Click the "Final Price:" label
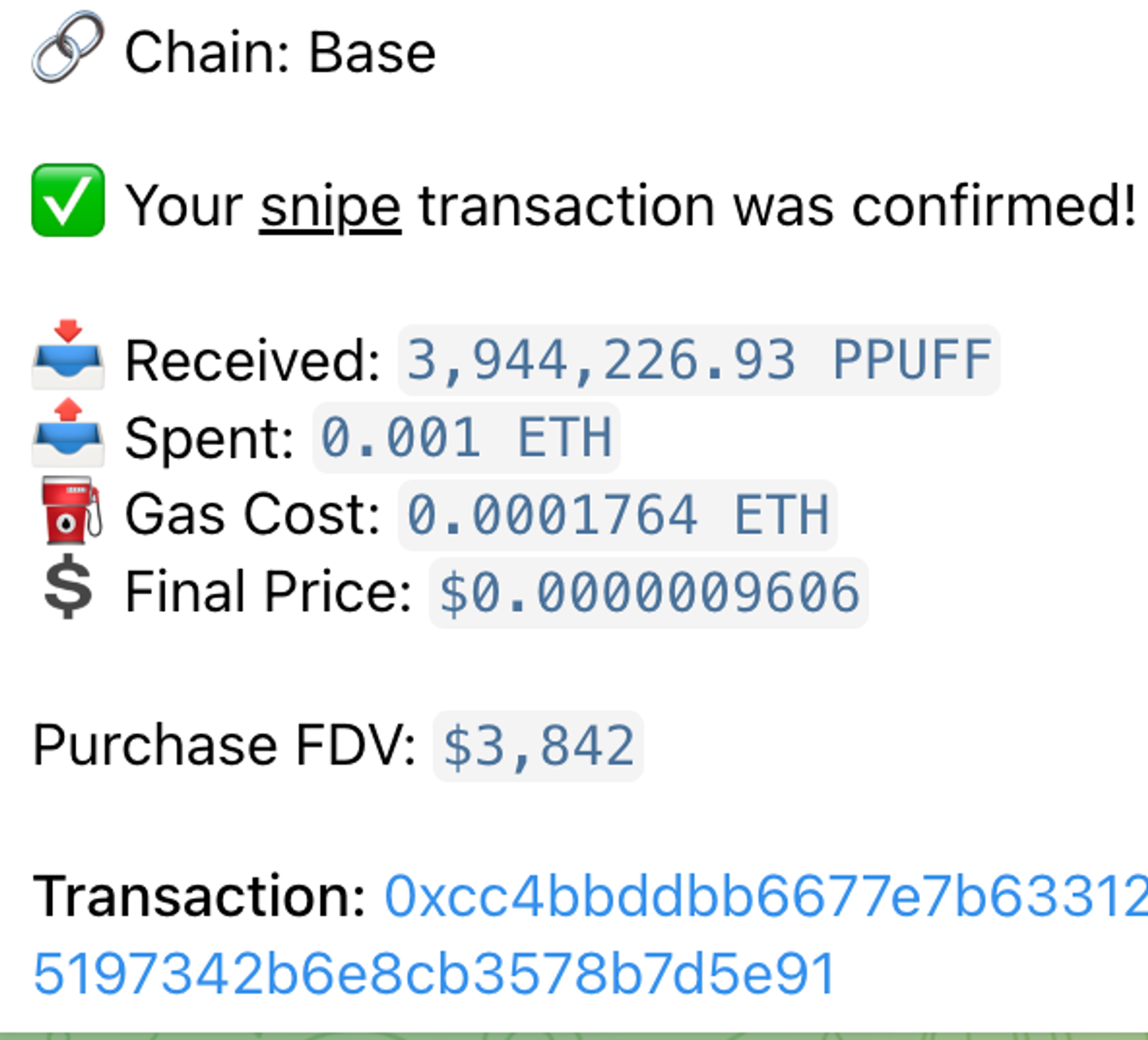Viewport: 1148px width, 1040px height. [x=268, y=592]
